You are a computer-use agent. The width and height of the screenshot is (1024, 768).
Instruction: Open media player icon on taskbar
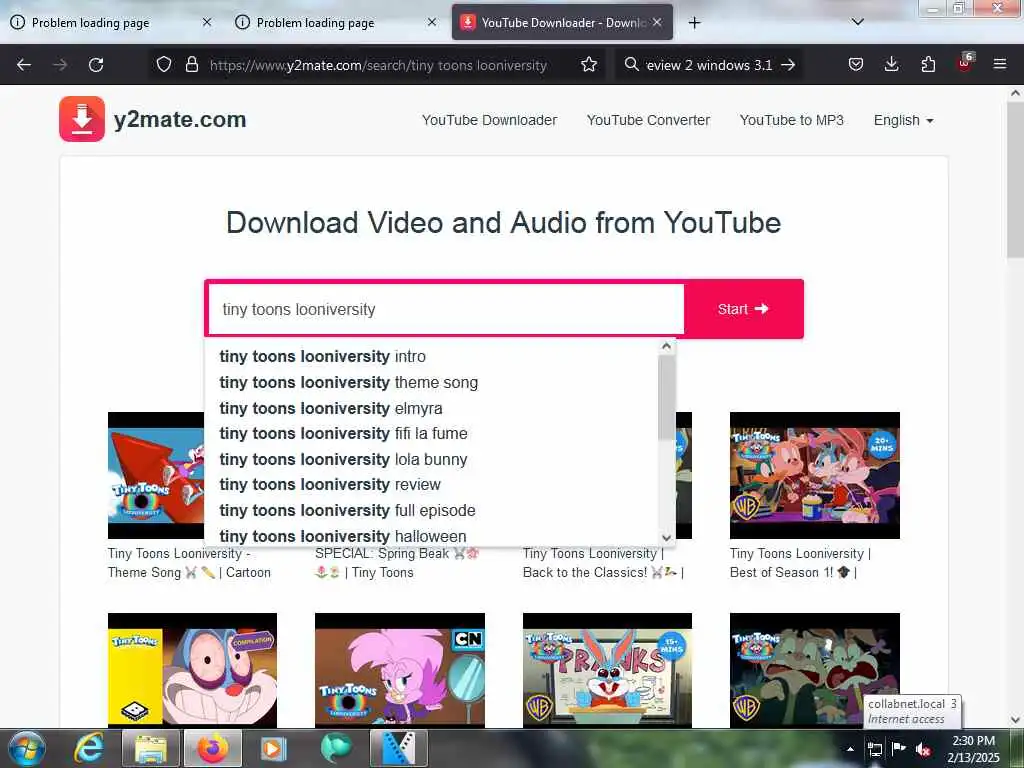[273, 748]
